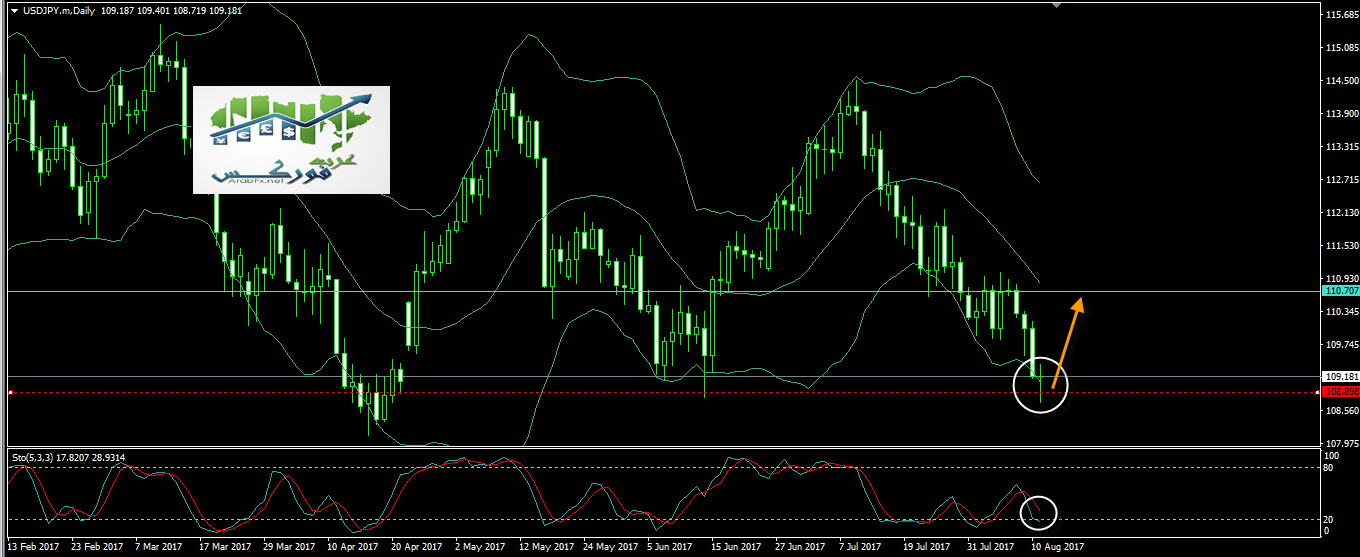Click the 12 May 2017 date label
The width and height of the screenshot is (1360, 557).
[x=546, y=548]
